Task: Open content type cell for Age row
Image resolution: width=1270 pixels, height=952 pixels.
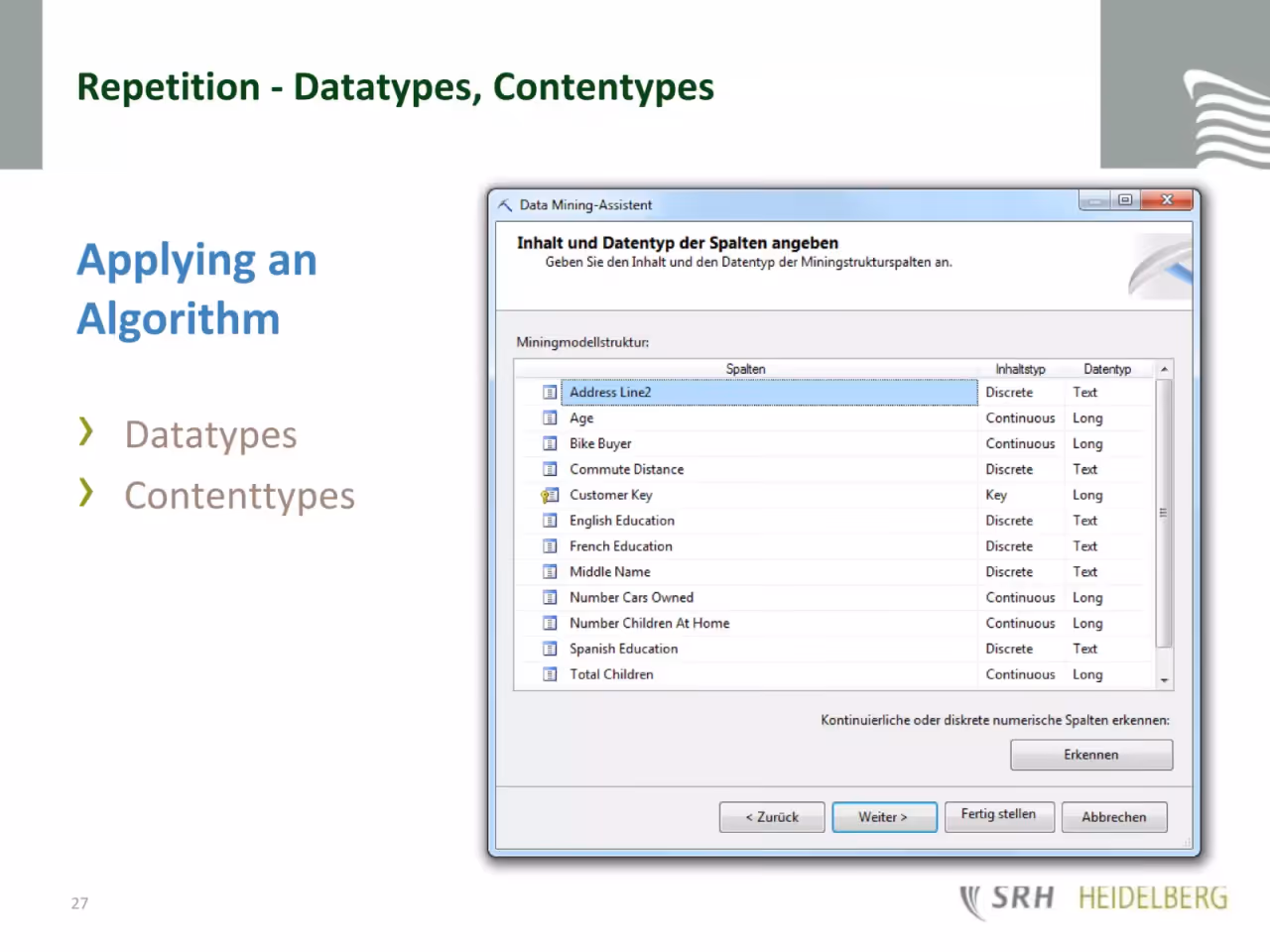Action: coord(1021,418)
